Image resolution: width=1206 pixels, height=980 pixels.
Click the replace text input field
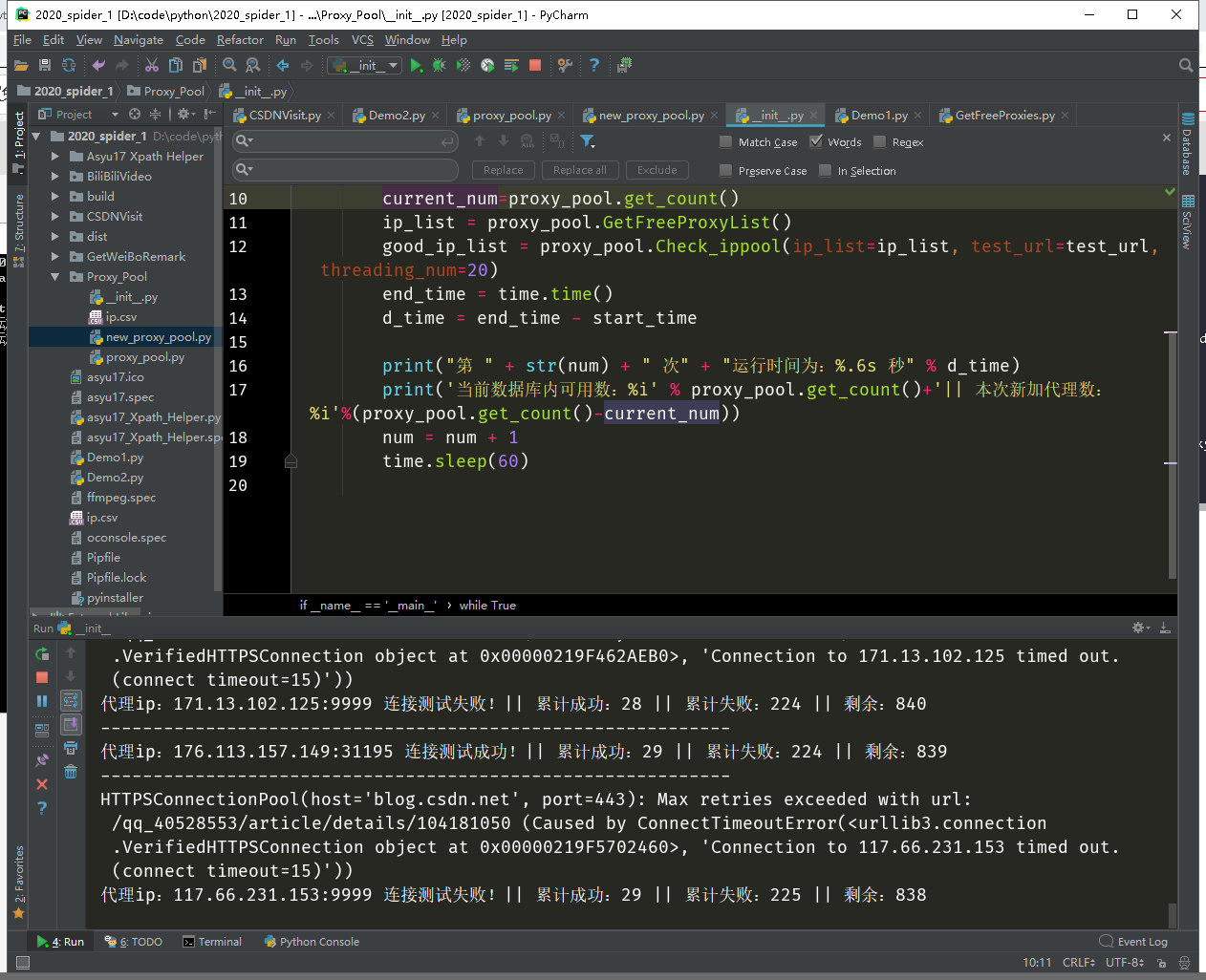(346, 170)
